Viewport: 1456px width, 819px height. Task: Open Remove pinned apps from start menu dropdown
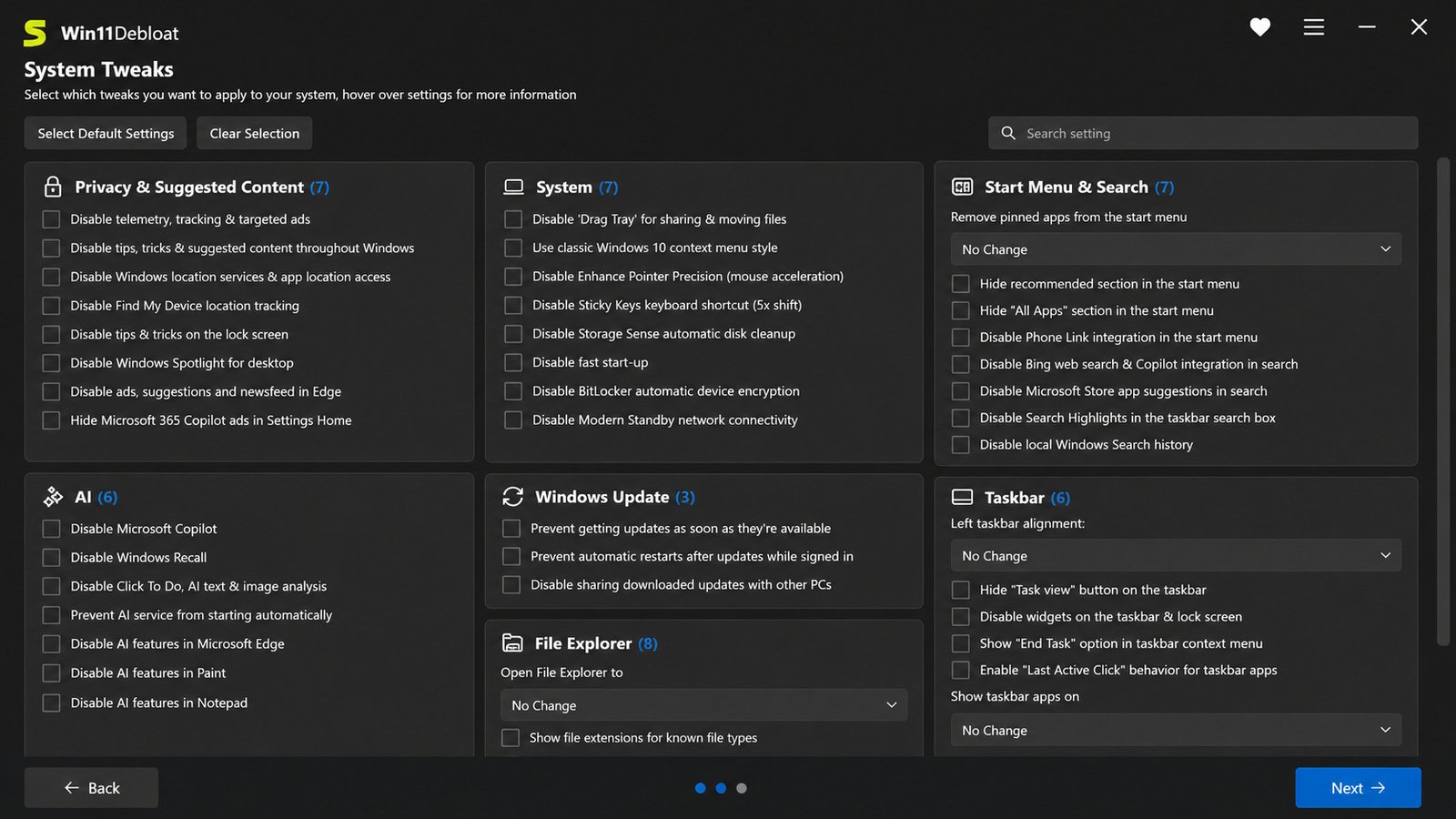point(1176,249)
